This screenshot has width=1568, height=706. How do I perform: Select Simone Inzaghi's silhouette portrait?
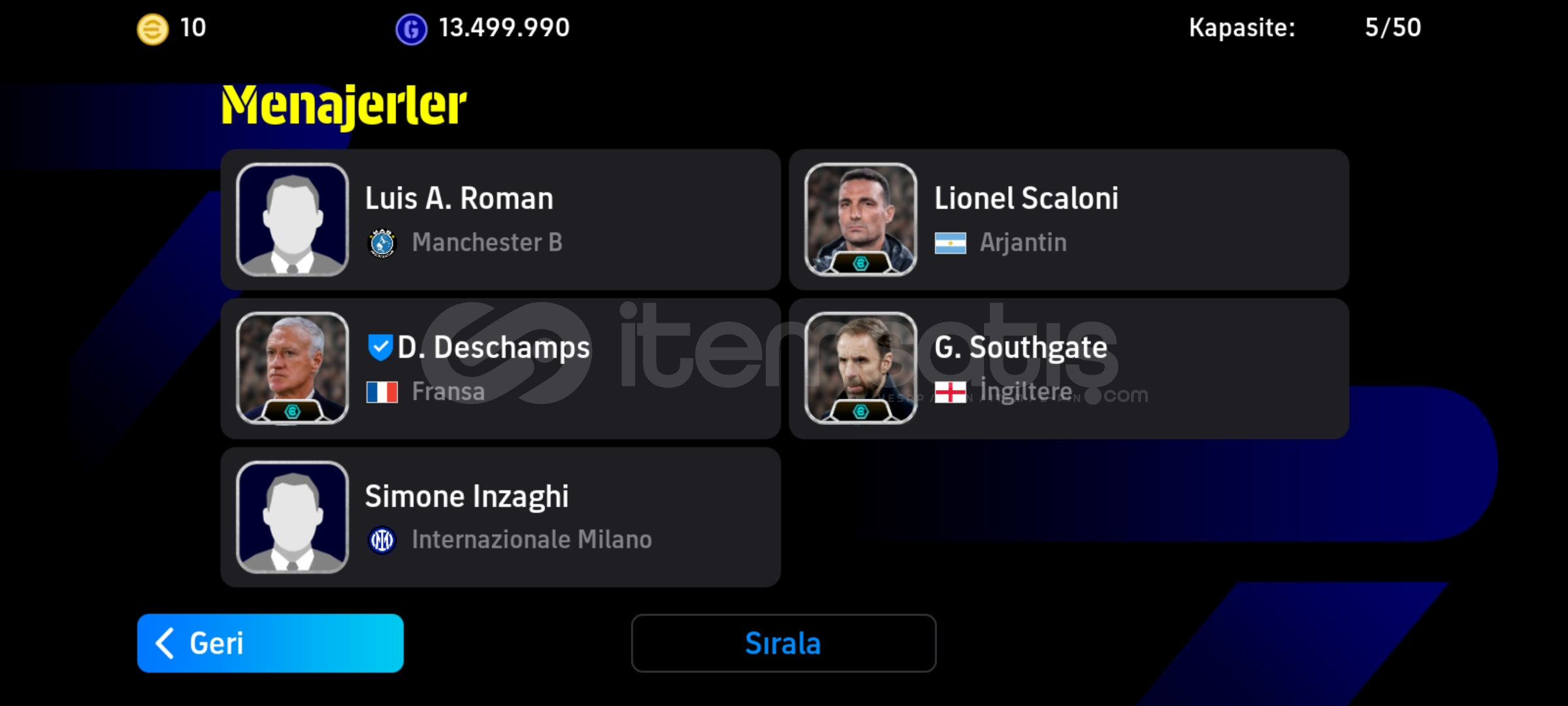pyautogui.click(x=292, y=517)
